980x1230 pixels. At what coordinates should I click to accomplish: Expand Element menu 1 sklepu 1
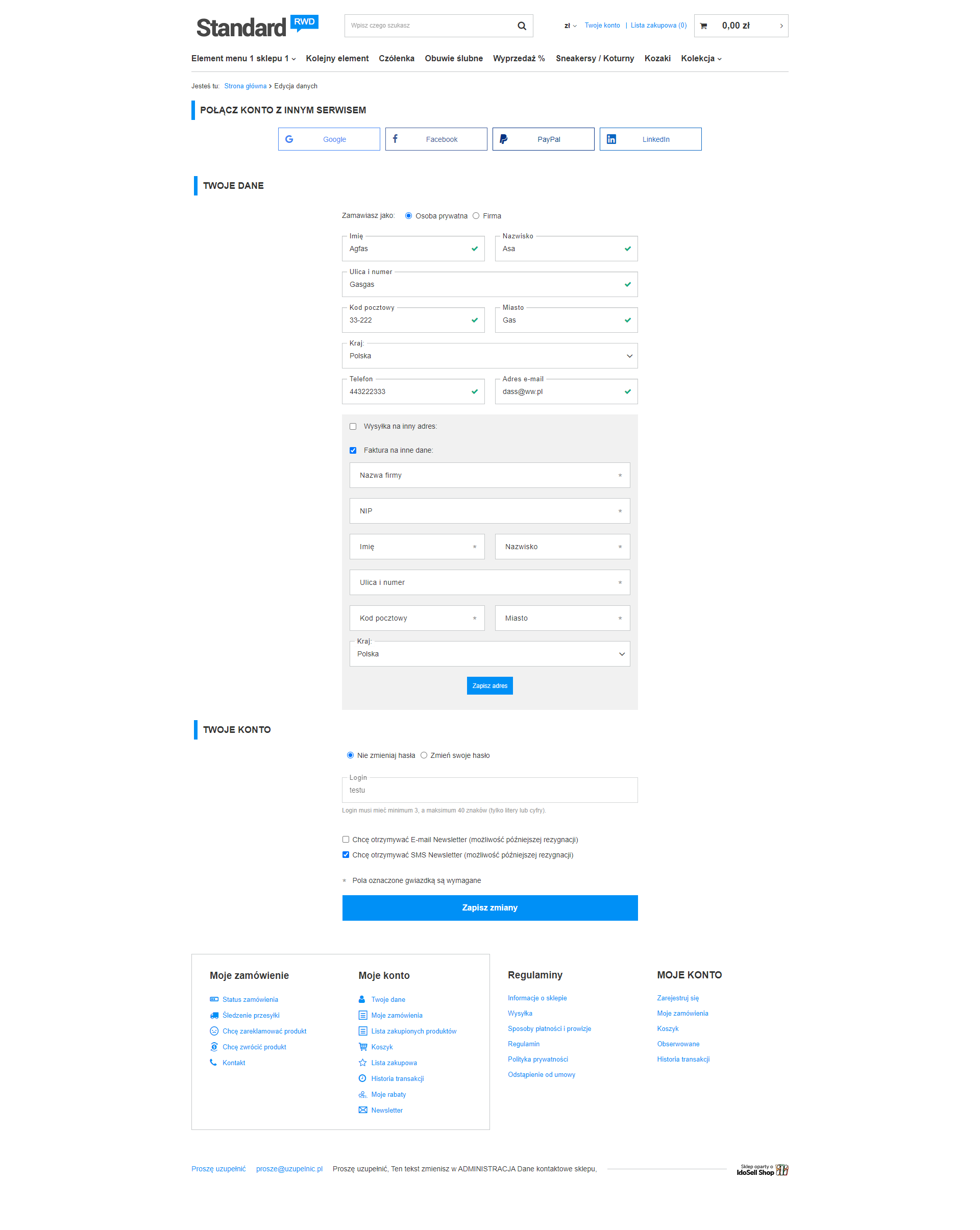click(x=243, y=58)
